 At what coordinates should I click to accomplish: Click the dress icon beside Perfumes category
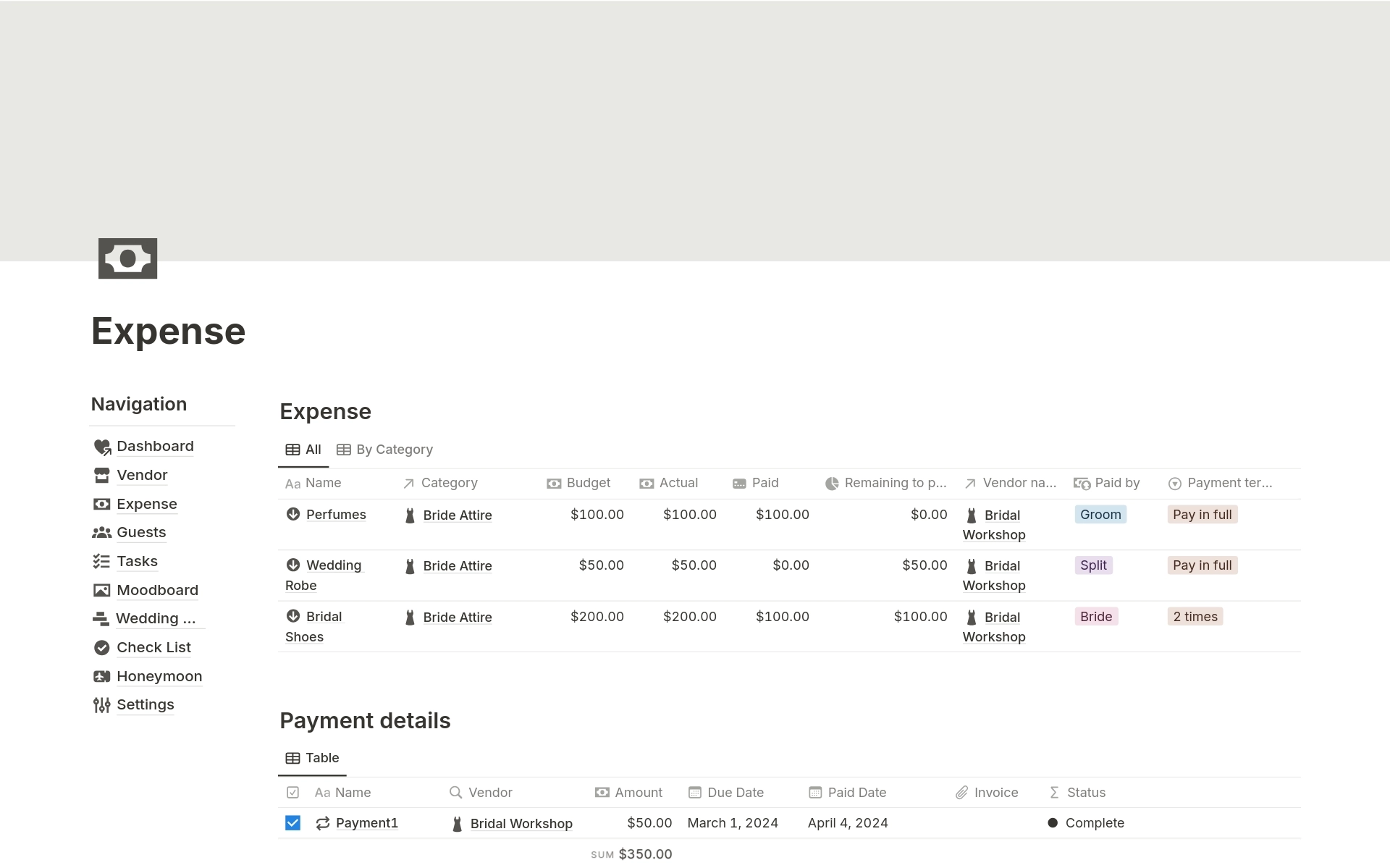tap(410, 515)
